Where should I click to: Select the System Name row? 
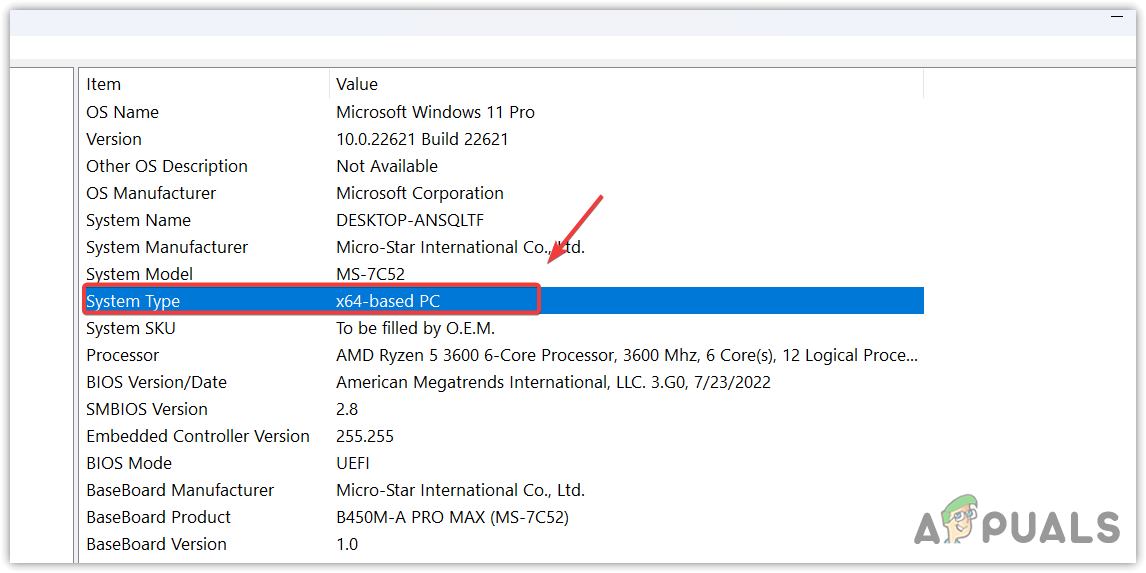tap(138, 220)
